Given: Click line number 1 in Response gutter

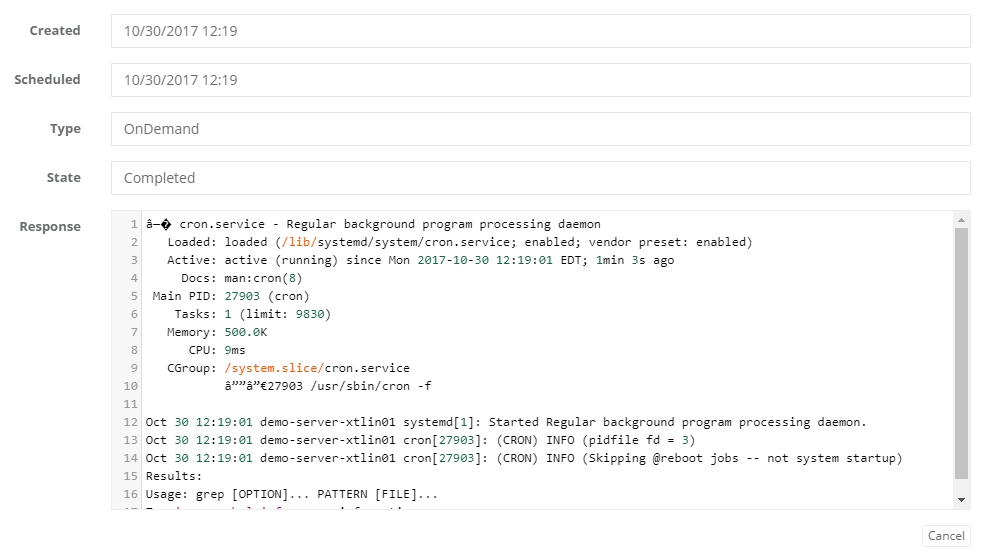Looking at the screenshot, I should pyautogui.click(x=133, y=225).
